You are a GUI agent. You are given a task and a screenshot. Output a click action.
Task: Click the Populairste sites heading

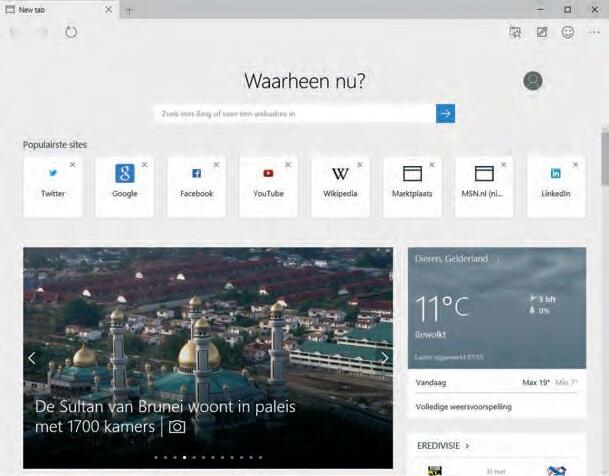[55, 144]
